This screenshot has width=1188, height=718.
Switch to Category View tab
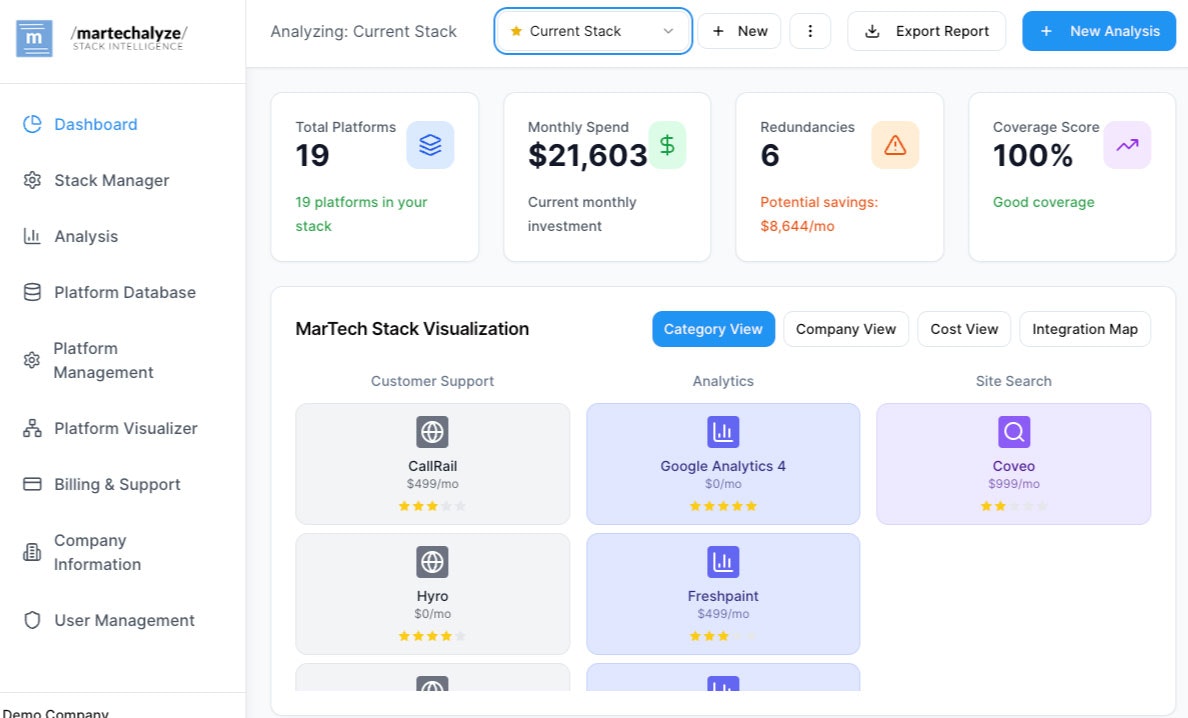[x=713, y=329]
